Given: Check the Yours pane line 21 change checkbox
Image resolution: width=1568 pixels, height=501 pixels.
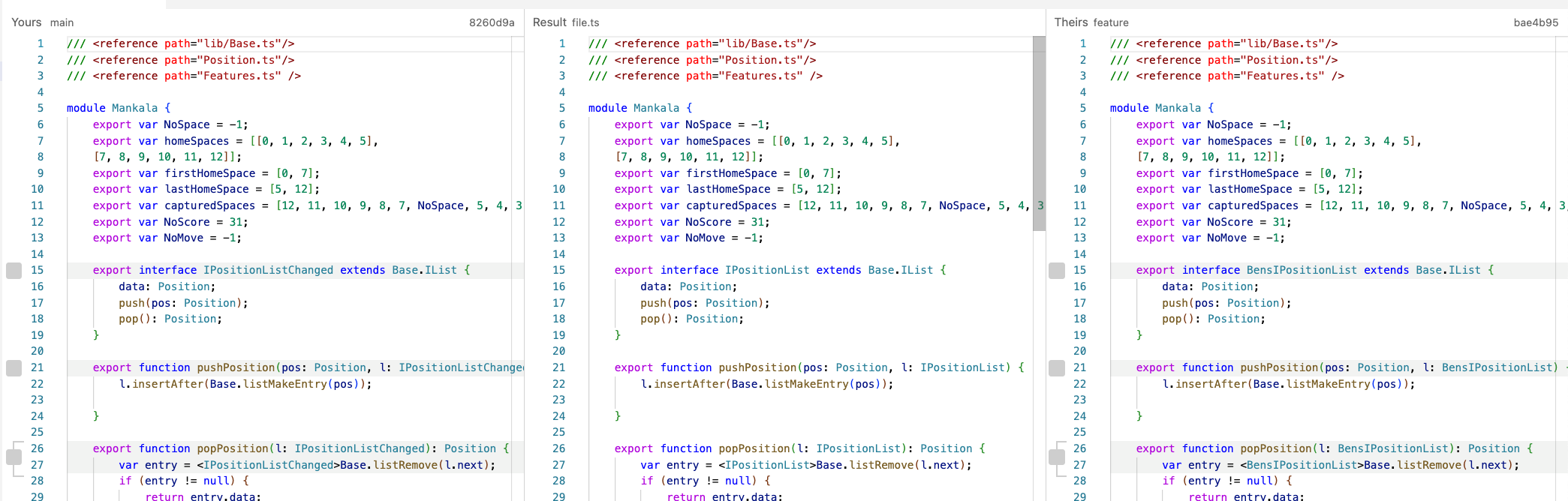Looking at the screenshot, I should 14,368.
